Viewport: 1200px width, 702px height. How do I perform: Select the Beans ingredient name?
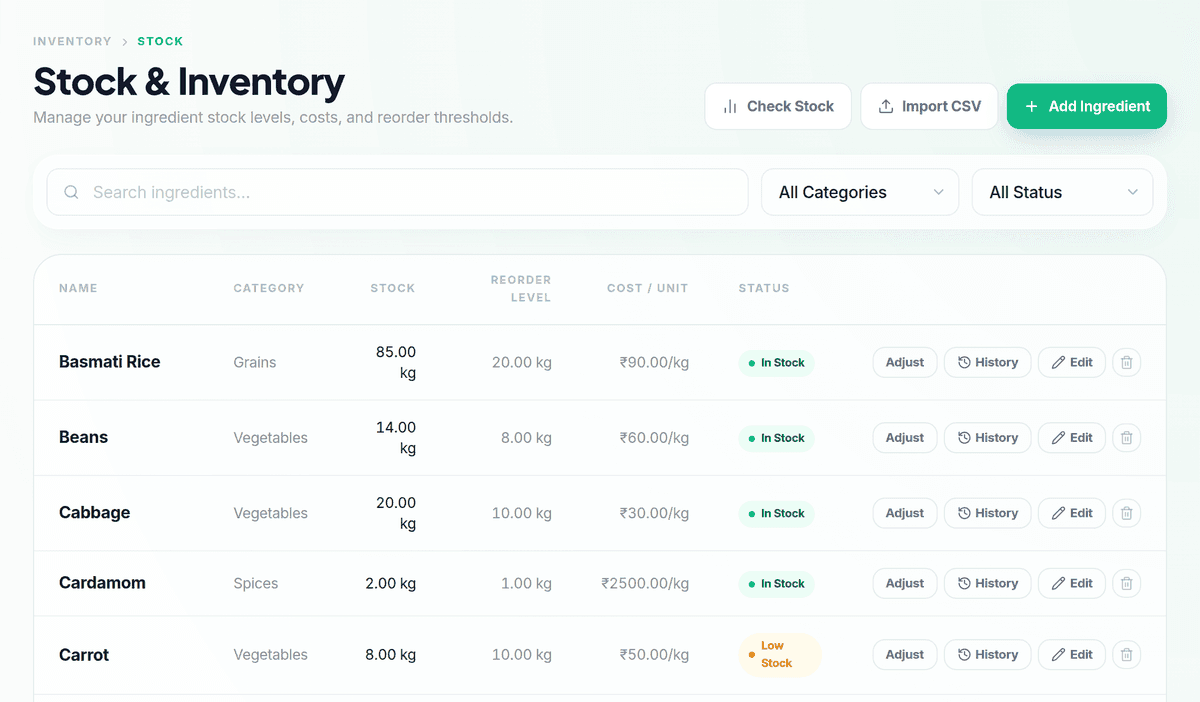click(84, 437)
